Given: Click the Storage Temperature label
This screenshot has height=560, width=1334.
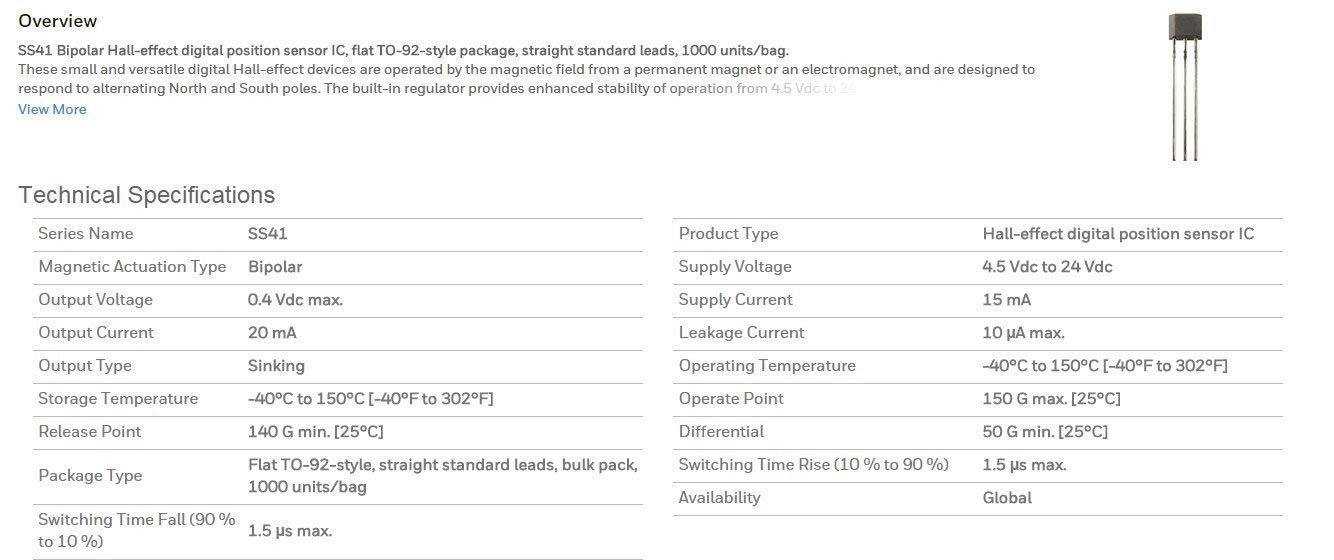Looking at the screenshot, I should (x=118, y=398).
